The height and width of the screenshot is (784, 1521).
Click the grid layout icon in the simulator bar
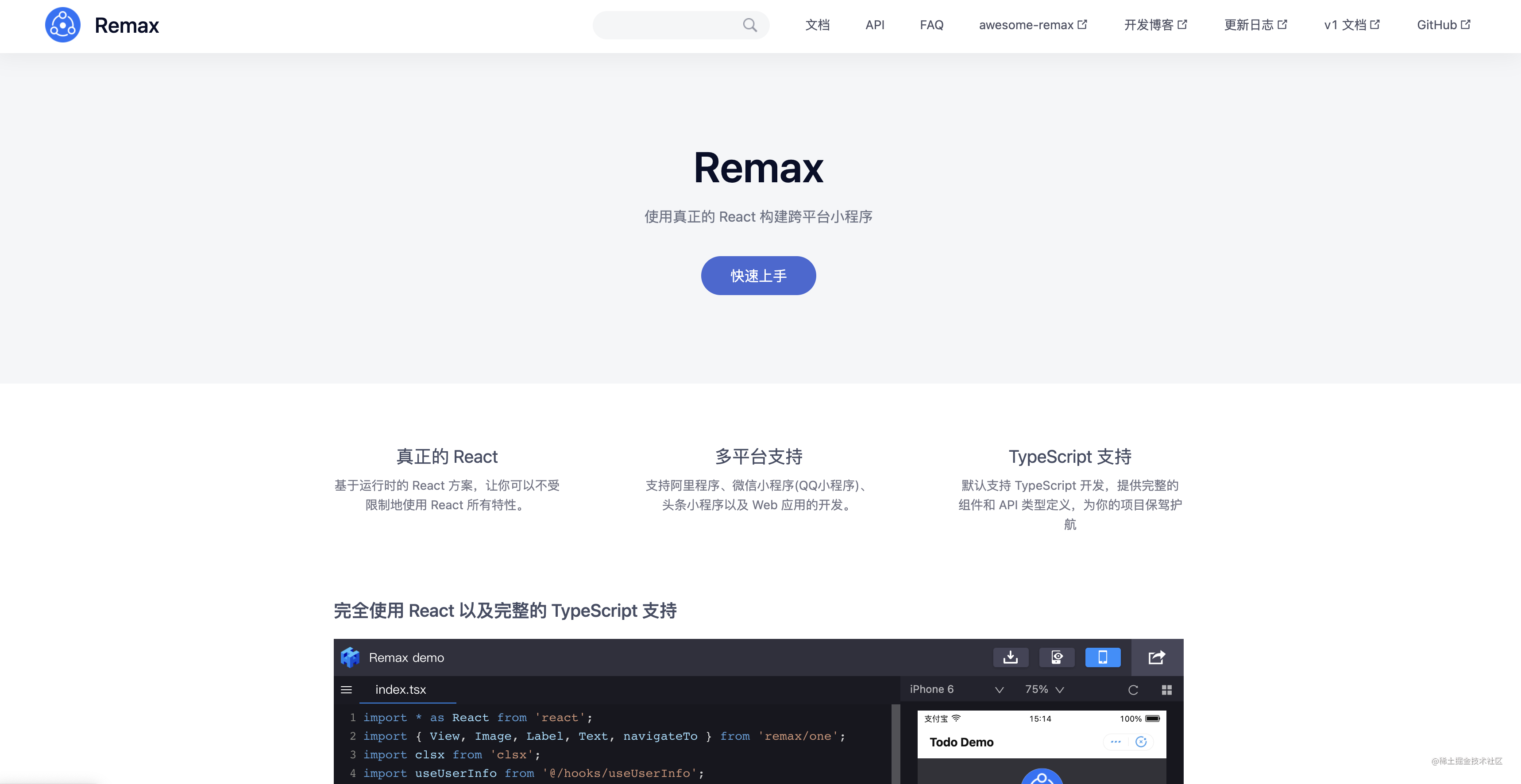tap(1167, 690)
